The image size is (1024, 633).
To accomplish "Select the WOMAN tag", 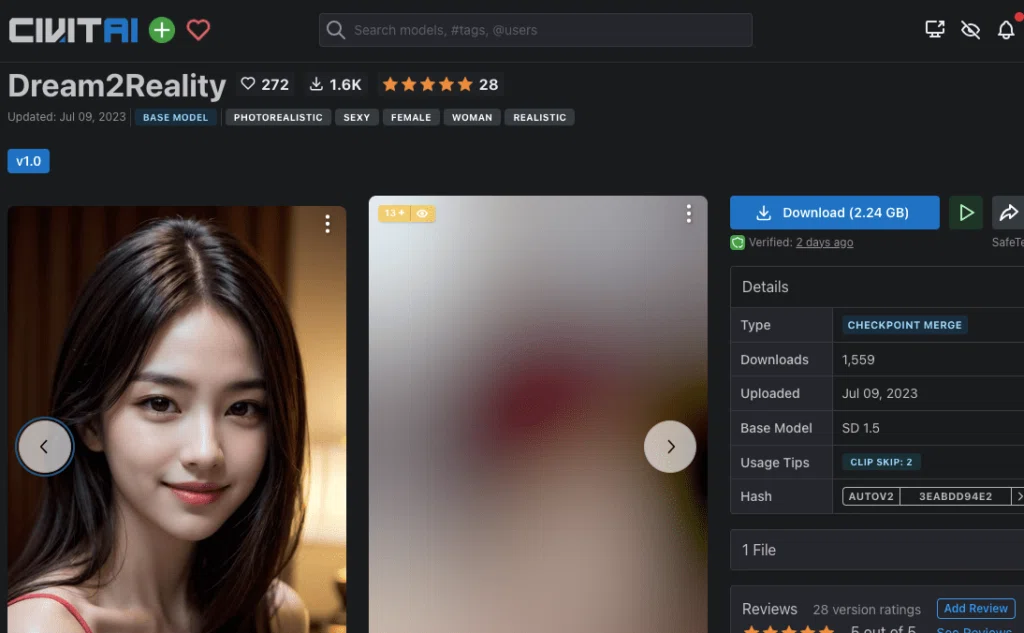I will click(x=472, y=118).
